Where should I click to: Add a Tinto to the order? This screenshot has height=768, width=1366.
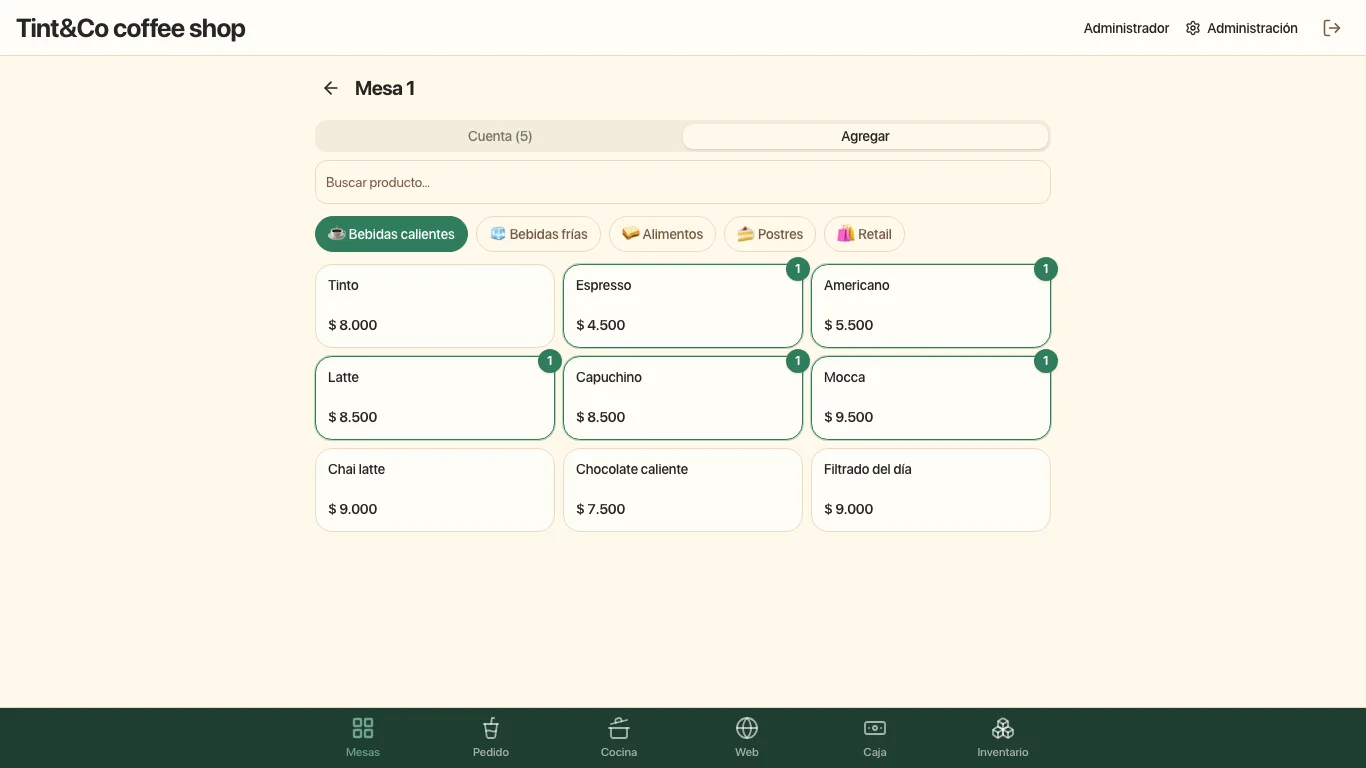435,306
